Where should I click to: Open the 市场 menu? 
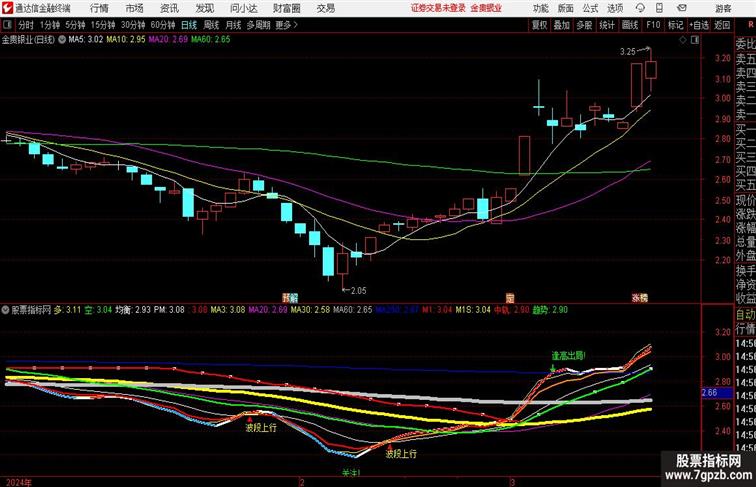(135, 8)
